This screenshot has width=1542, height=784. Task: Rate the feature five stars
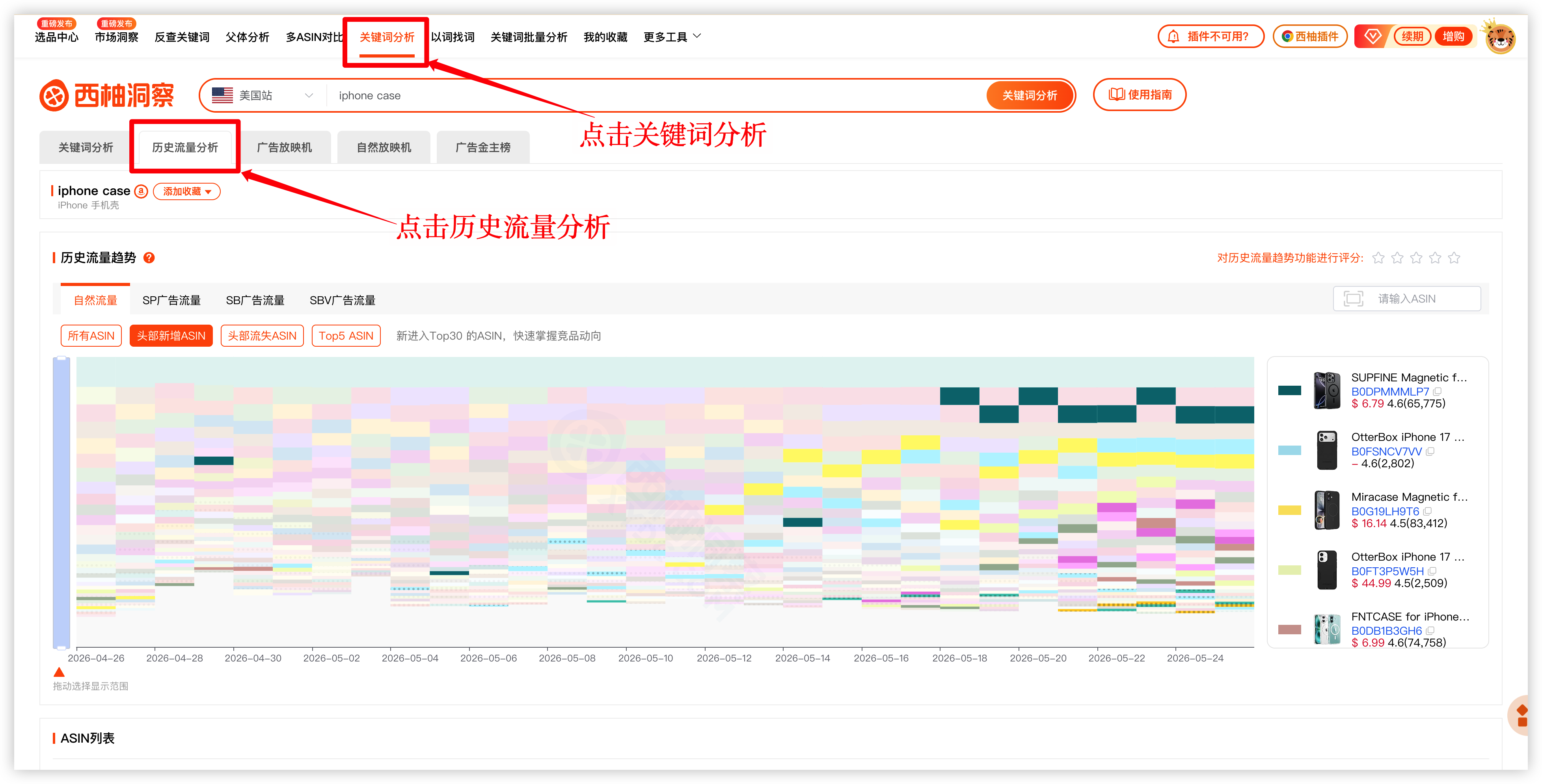coord(1454,258)
